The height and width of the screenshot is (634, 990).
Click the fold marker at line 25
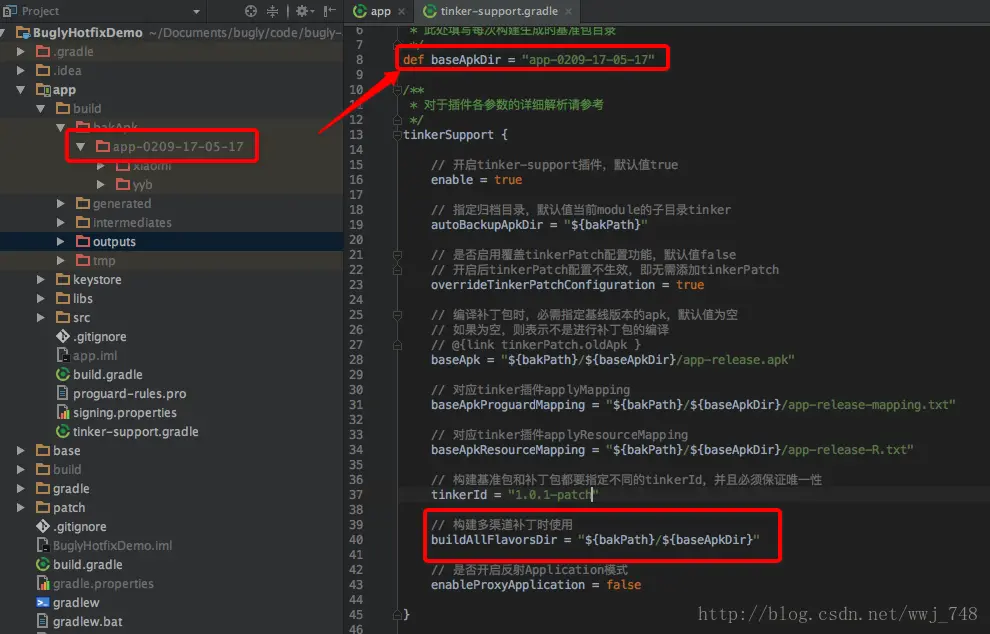point(397,314)
